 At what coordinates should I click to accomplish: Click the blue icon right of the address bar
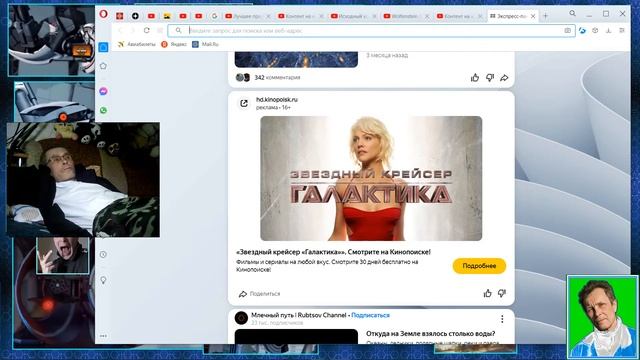click(x=582, y=31)
